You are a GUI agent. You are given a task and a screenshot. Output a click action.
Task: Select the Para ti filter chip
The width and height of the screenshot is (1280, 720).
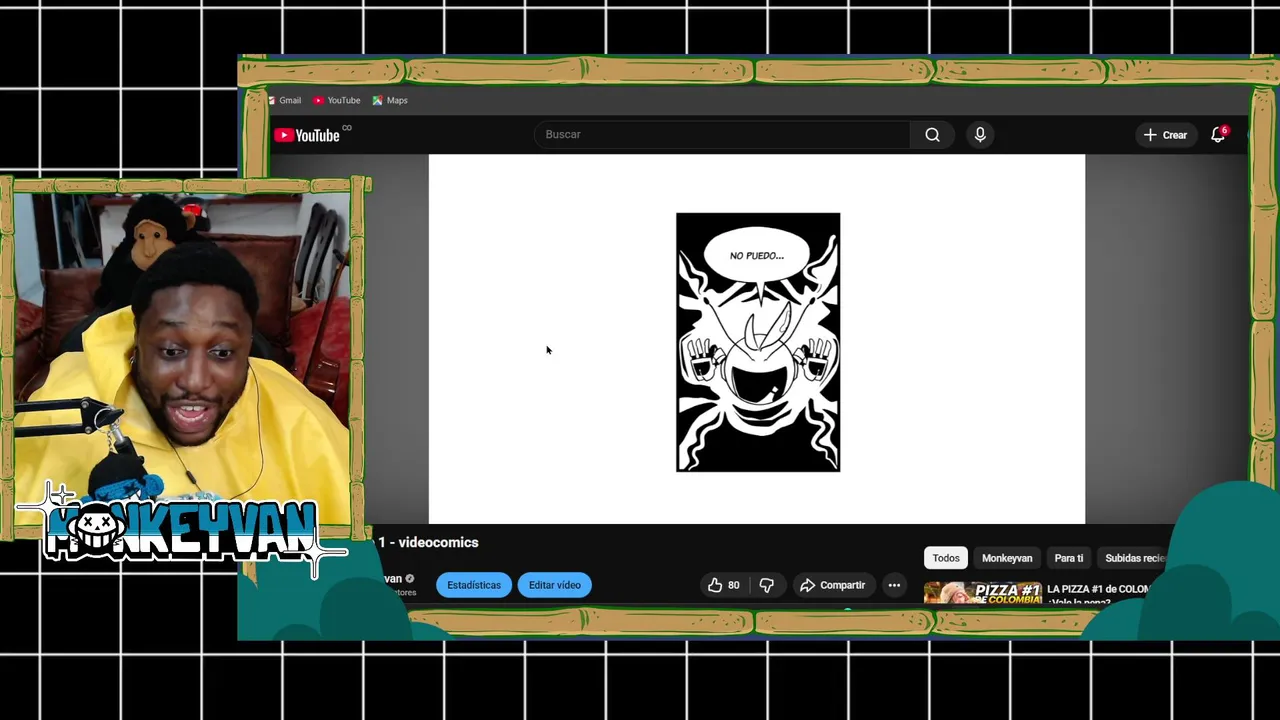point(1069,558)
